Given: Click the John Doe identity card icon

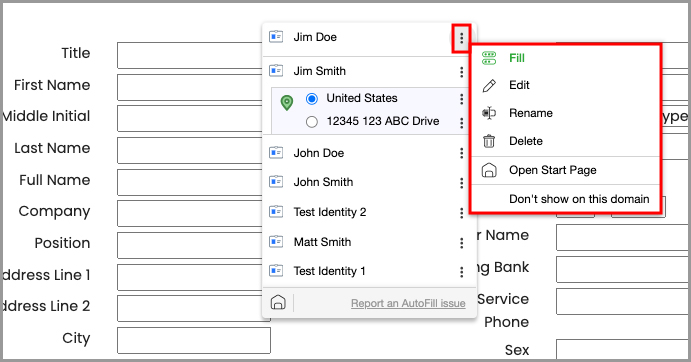Looking at the screenshot, I should coord(276,153).
